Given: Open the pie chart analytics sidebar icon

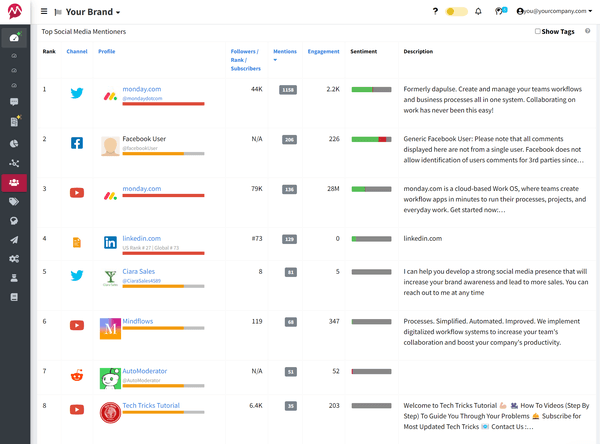Looking at the screenshot, I should [14, 144].
